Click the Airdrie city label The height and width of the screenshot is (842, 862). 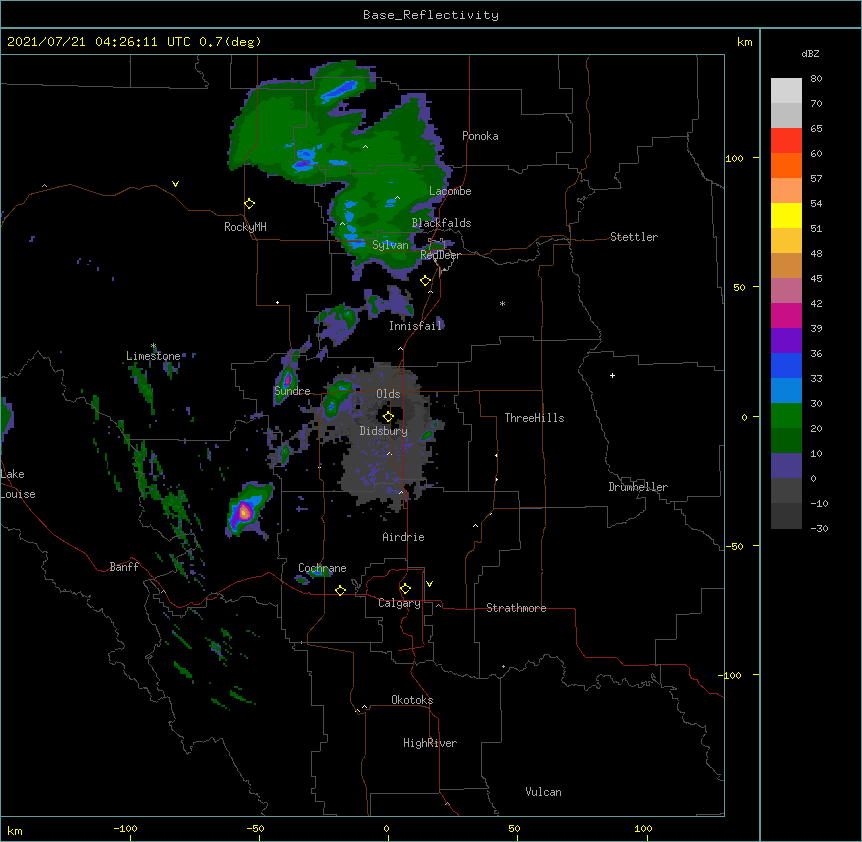(x=403, y=537)
